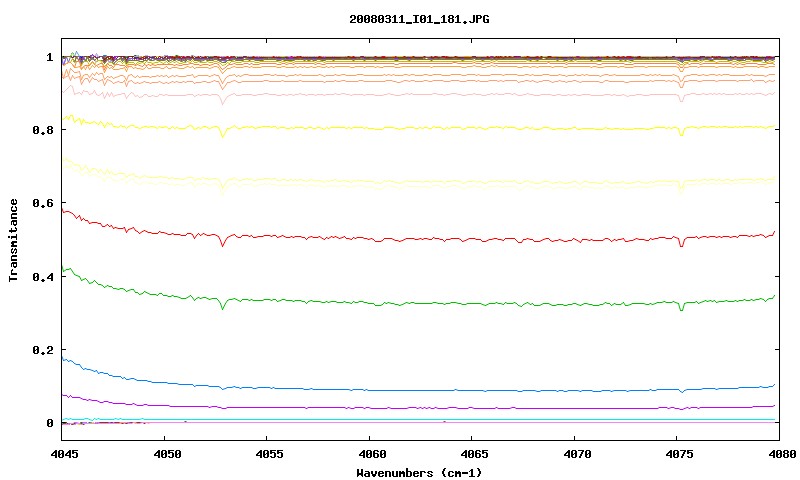
Task: Click the x-axis tick label 4075
Action: tap(680, 454)
